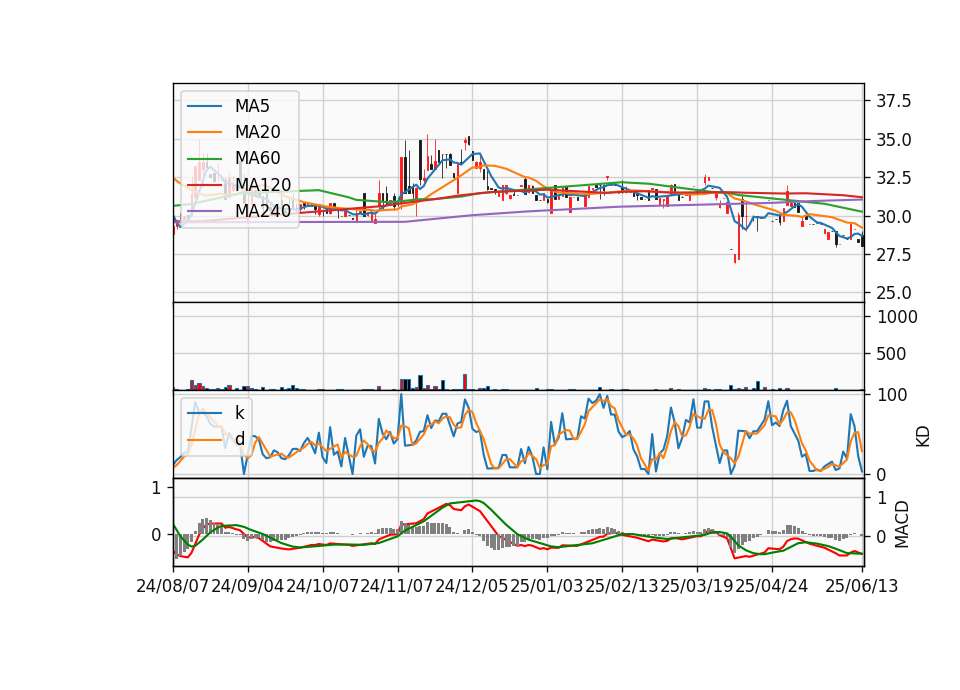Click the 24/12/05 date label
Image resolution: width=960 pixels, height=690 pixels.
coord(472,586)
